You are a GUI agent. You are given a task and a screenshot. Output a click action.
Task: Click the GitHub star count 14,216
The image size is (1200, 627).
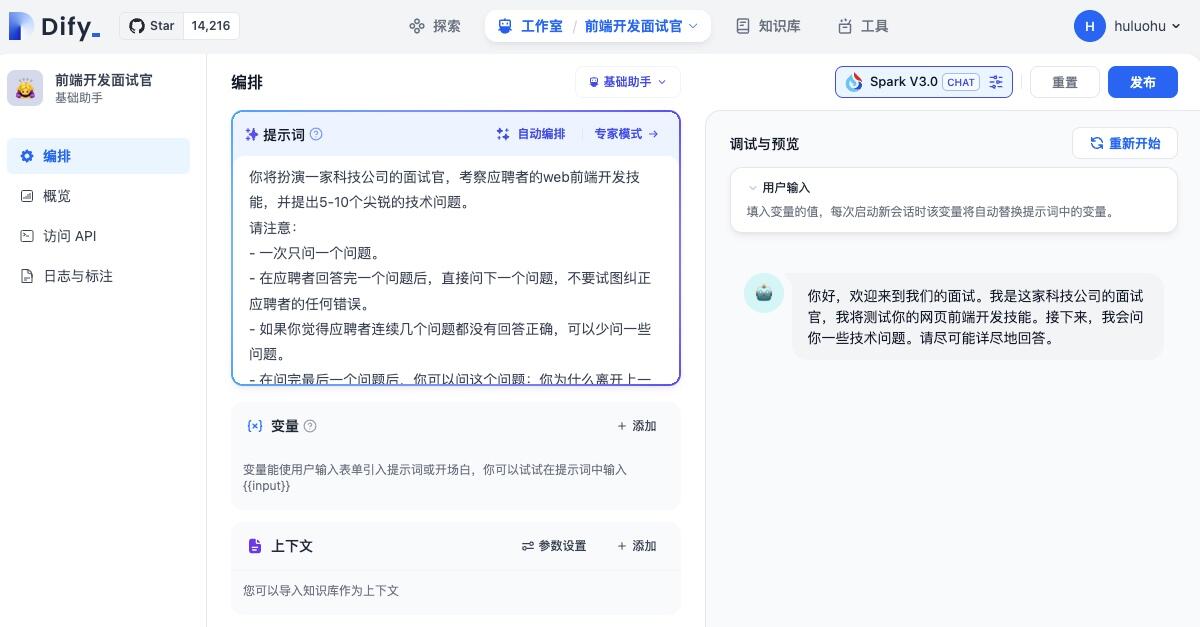coord(211,26)
